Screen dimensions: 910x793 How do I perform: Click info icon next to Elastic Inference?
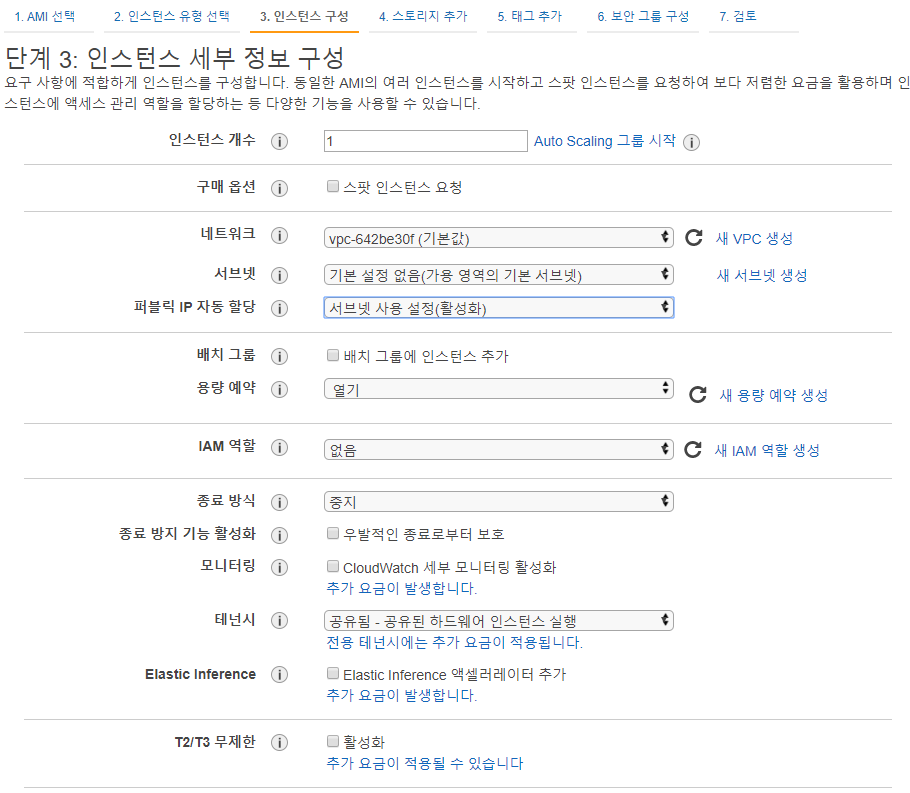(279, 674)
